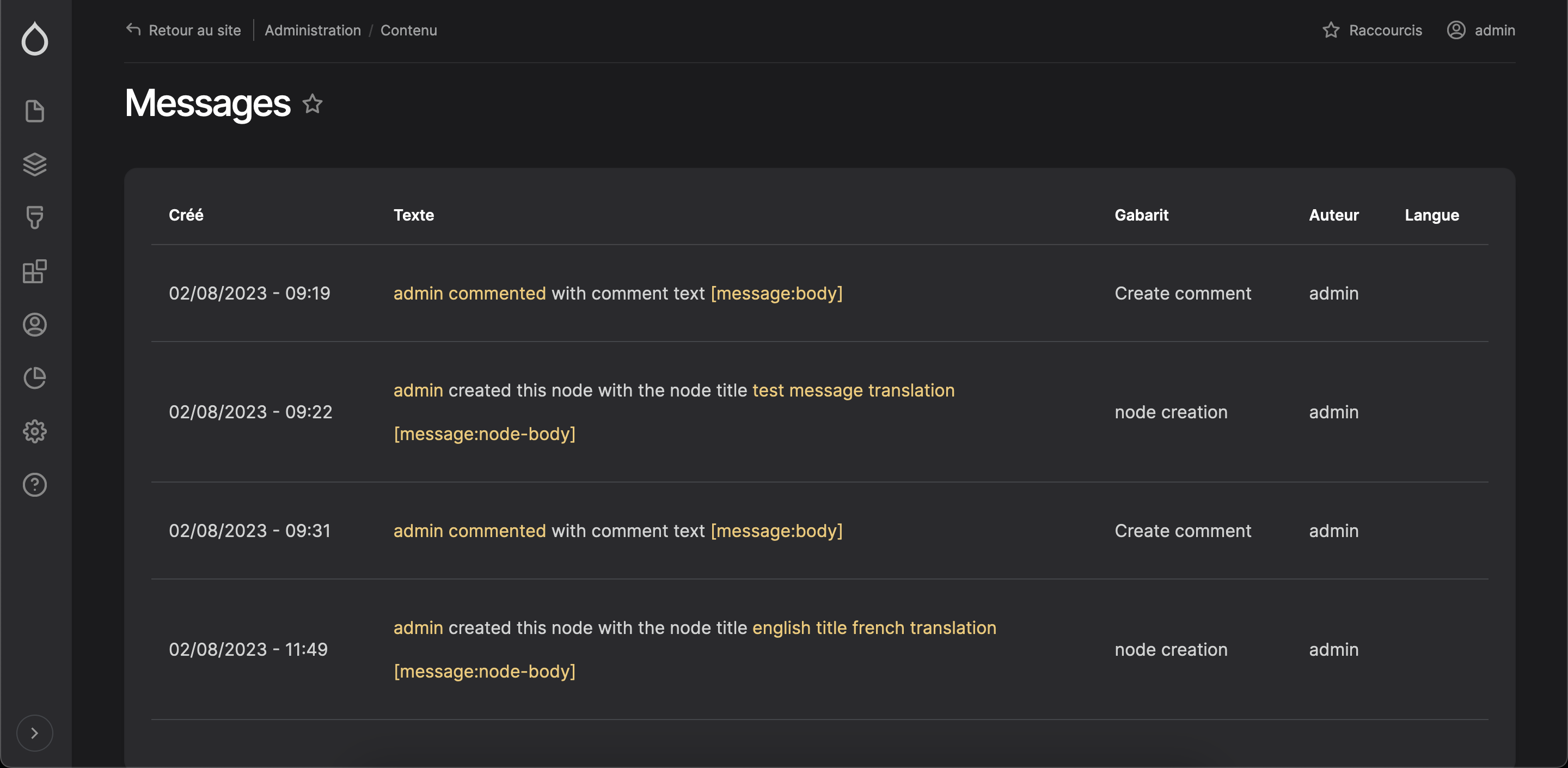Image resolution: width=1568 pixels, height=768 pixels.
Task: Follow the admin commented link
Action: [469, 293]
